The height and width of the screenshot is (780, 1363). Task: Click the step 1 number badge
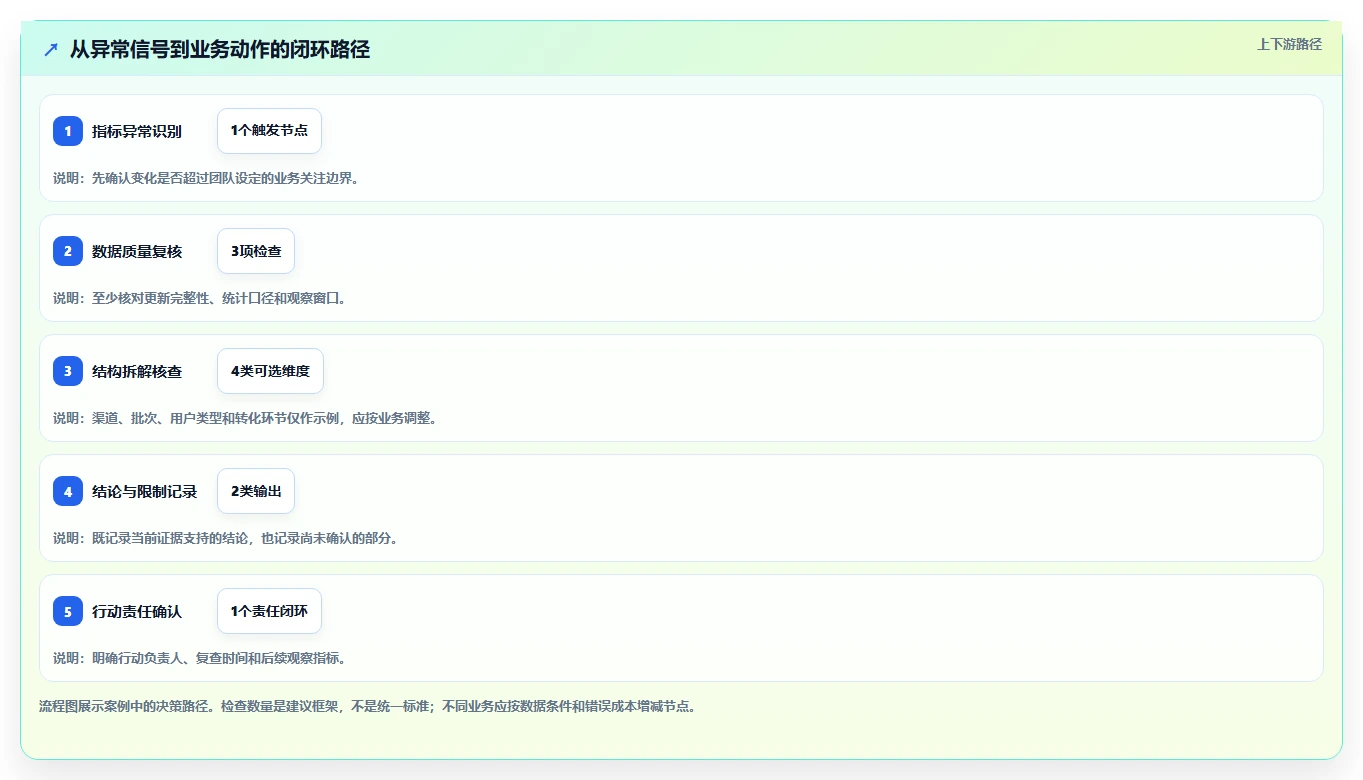(68, 131)
